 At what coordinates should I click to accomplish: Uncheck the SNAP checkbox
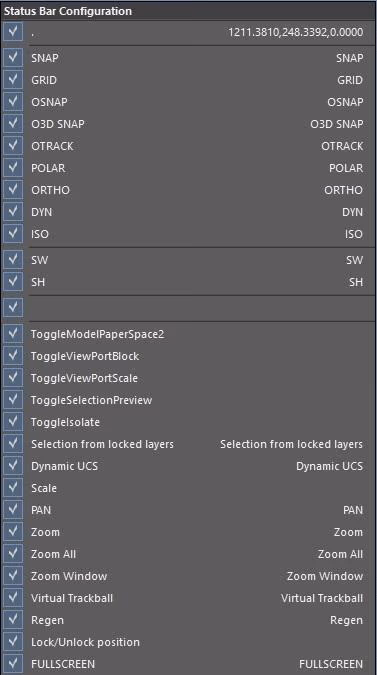[x=12, y=57]
